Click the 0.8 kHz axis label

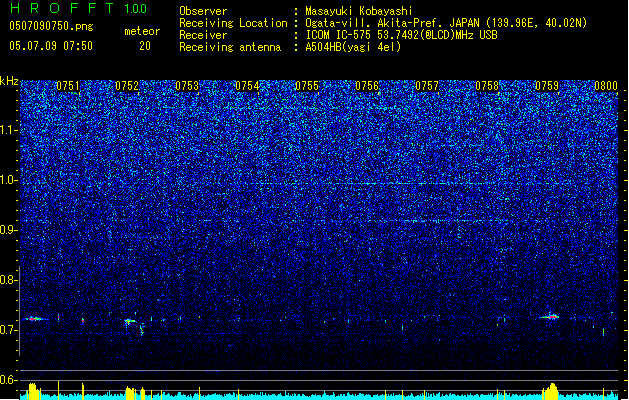tap(8, 280)
